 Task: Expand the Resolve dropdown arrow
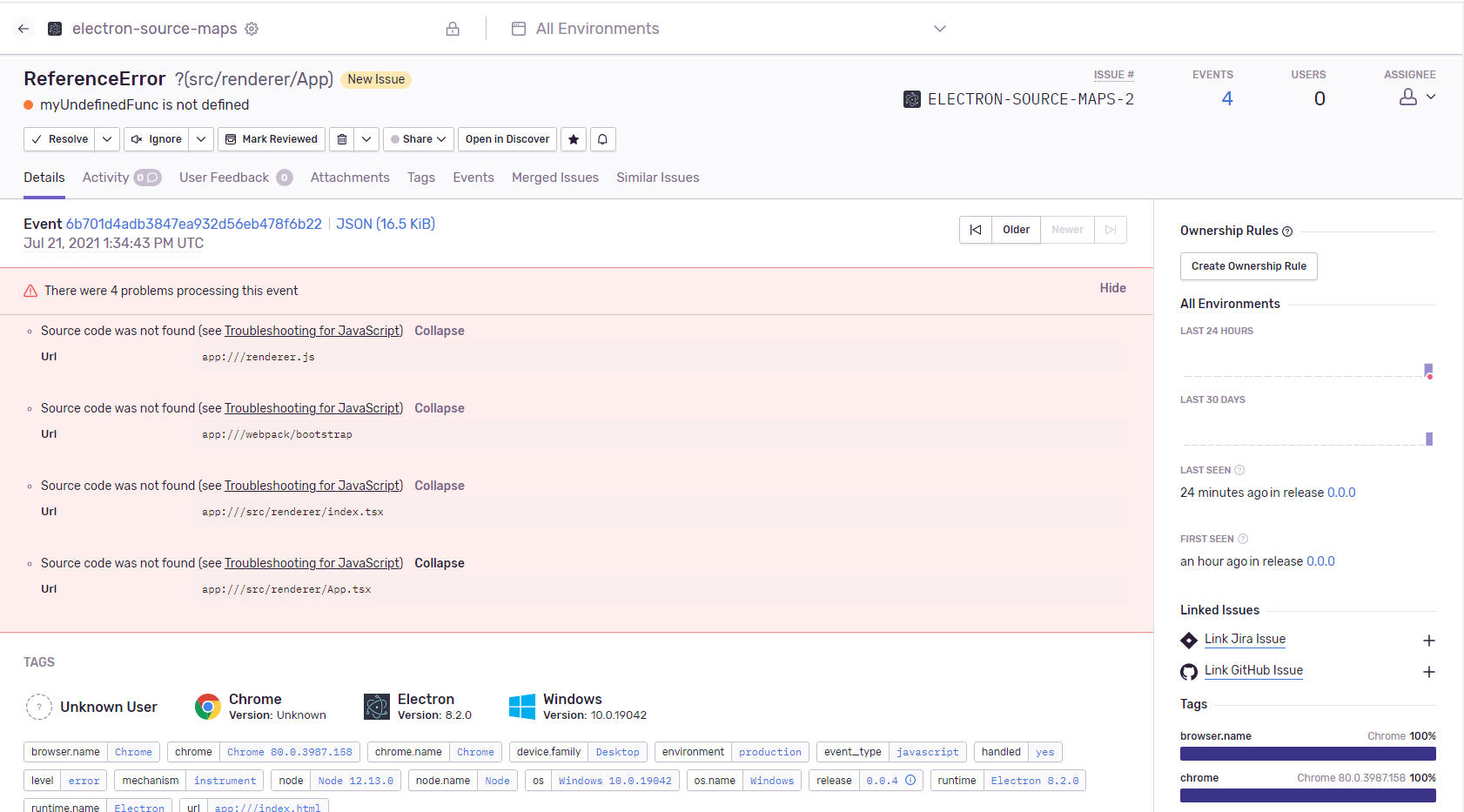click(107, 139)
